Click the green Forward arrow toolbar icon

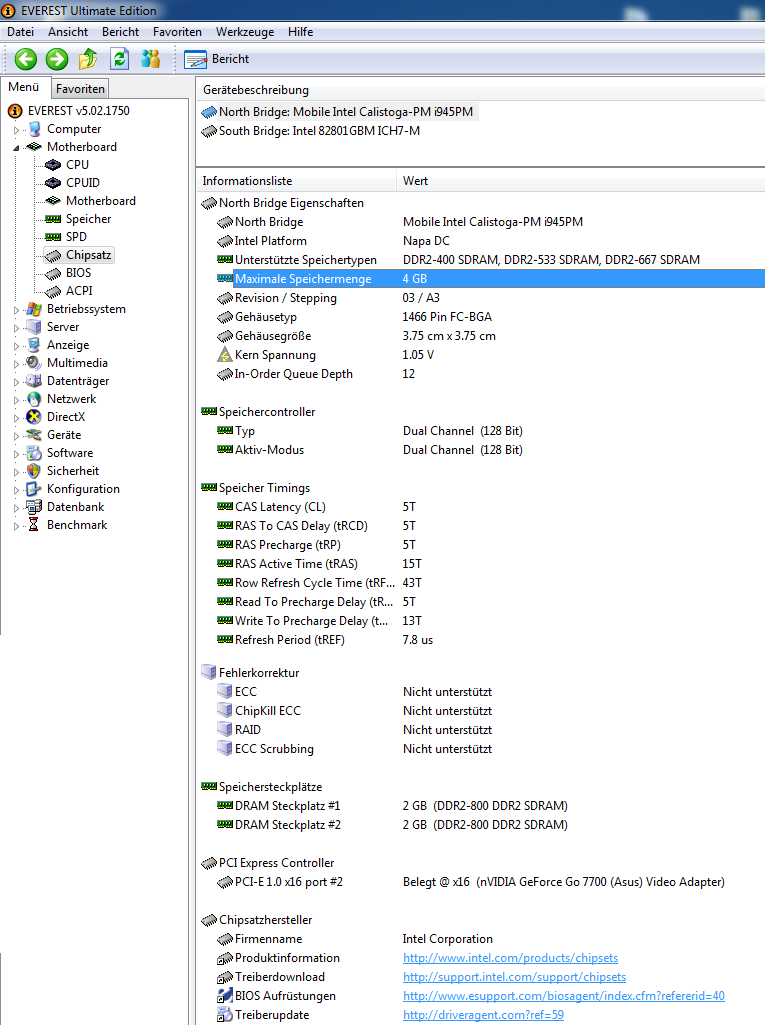(x=57, y=59)
